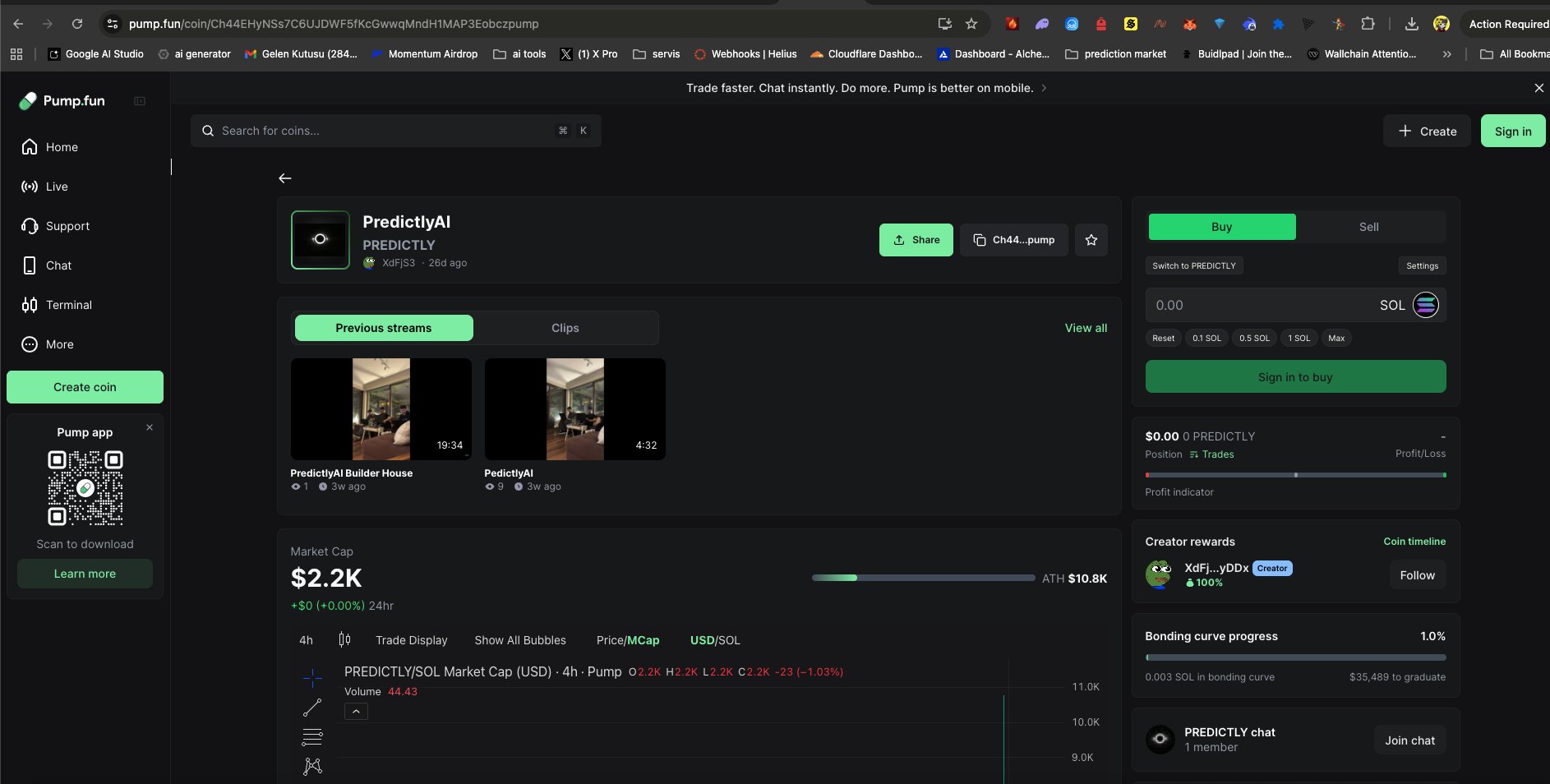Select the Previous streams tab

(383, 328)
